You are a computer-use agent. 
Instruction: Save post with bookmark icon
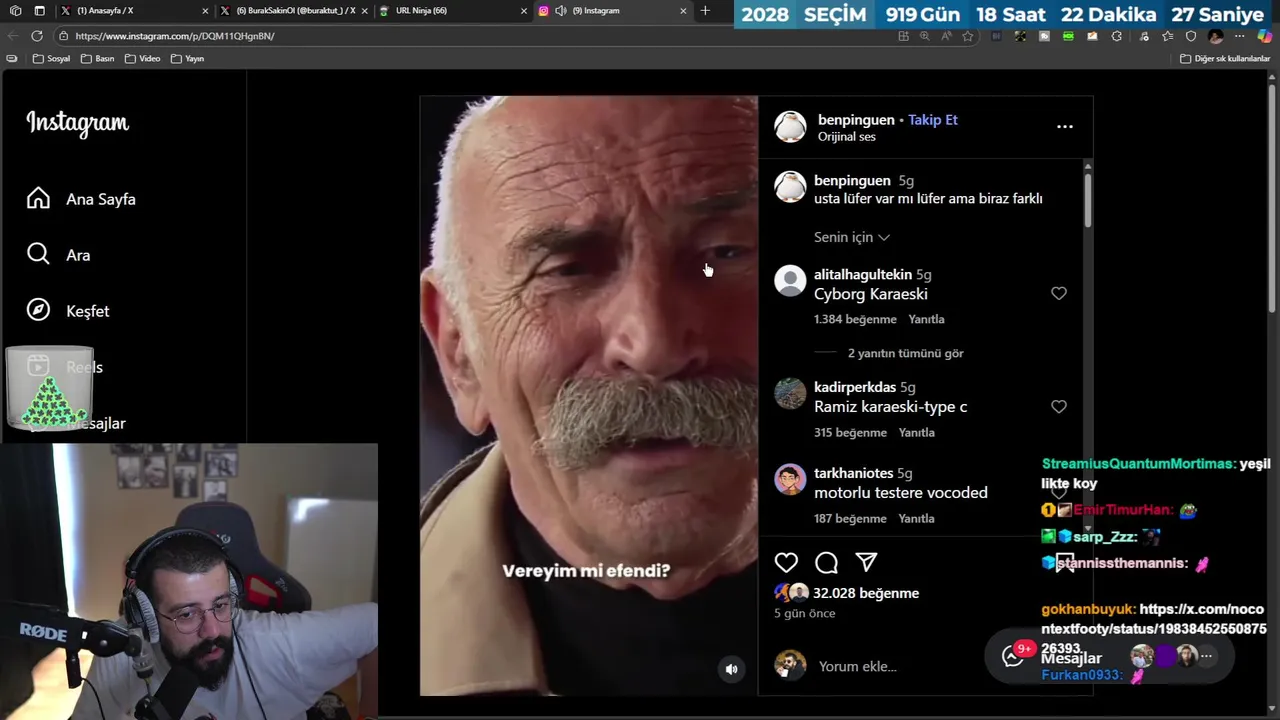(1065, 562)
